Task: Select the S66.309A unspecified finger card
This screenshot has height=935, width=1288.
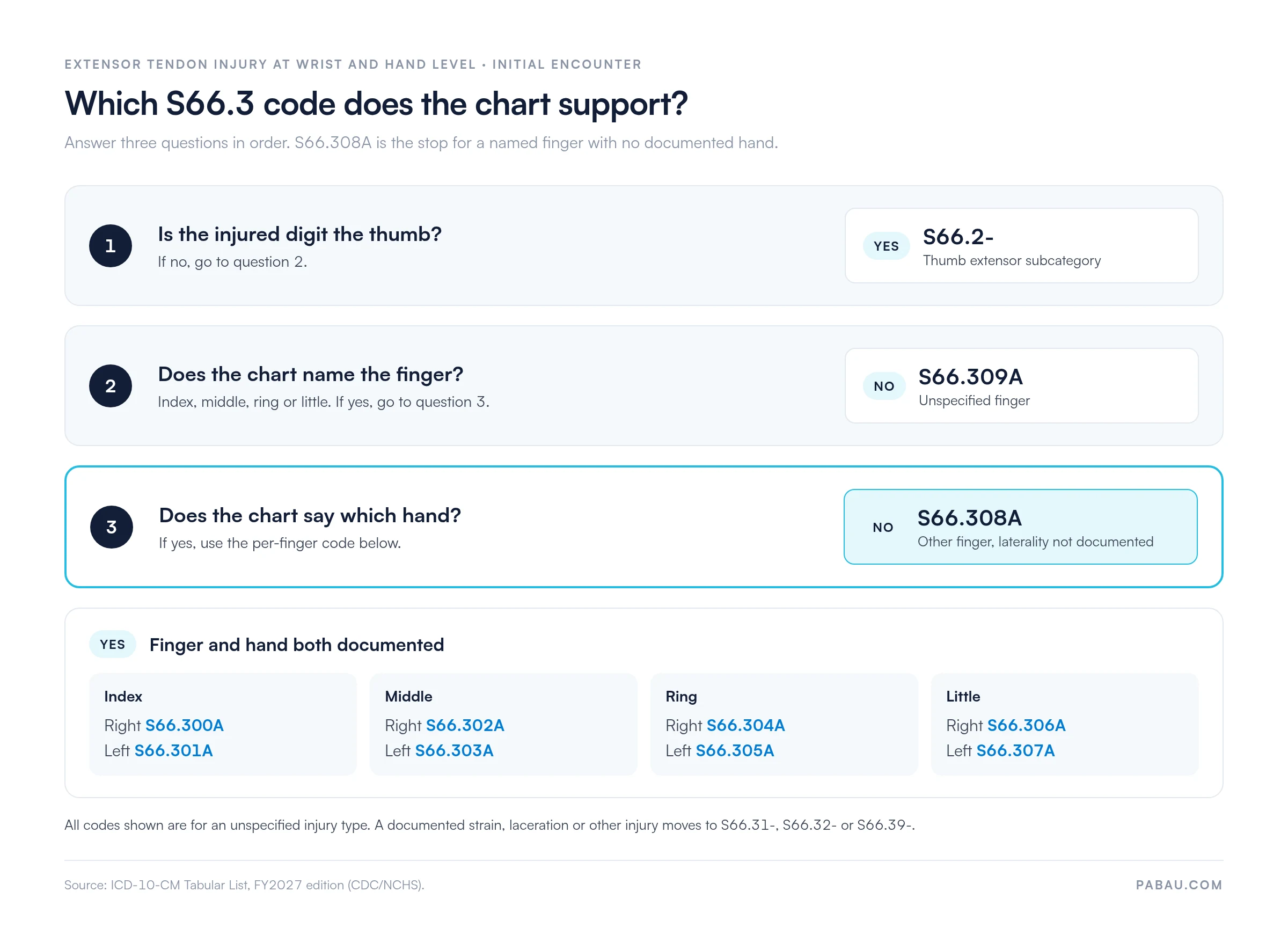Action: click(1021, 386)
